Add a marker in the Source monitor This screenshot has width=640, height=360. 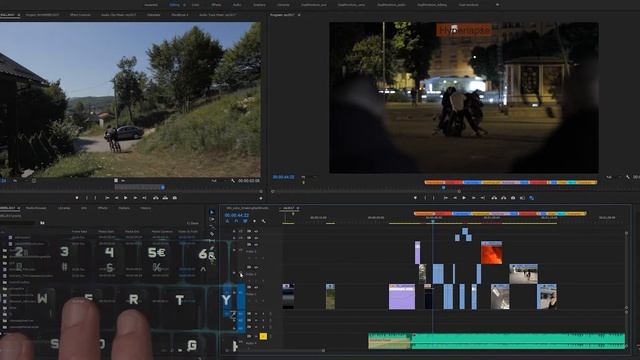point(77,198)
